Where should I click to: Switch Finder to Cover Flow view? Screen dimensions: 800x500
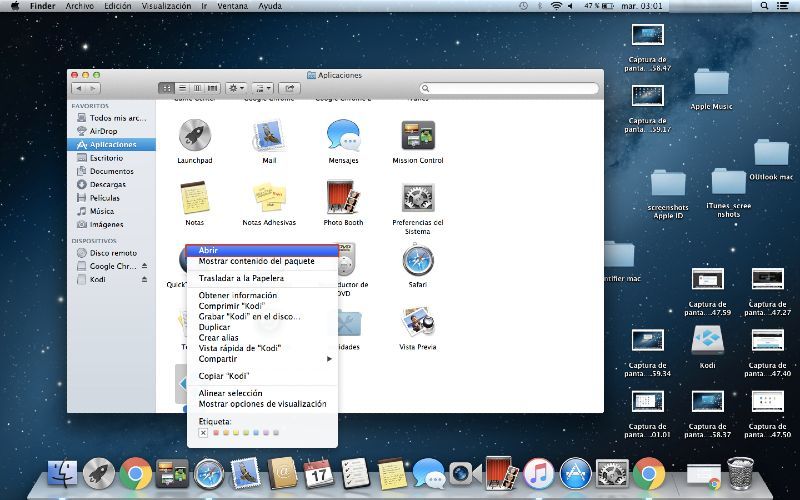213,88
